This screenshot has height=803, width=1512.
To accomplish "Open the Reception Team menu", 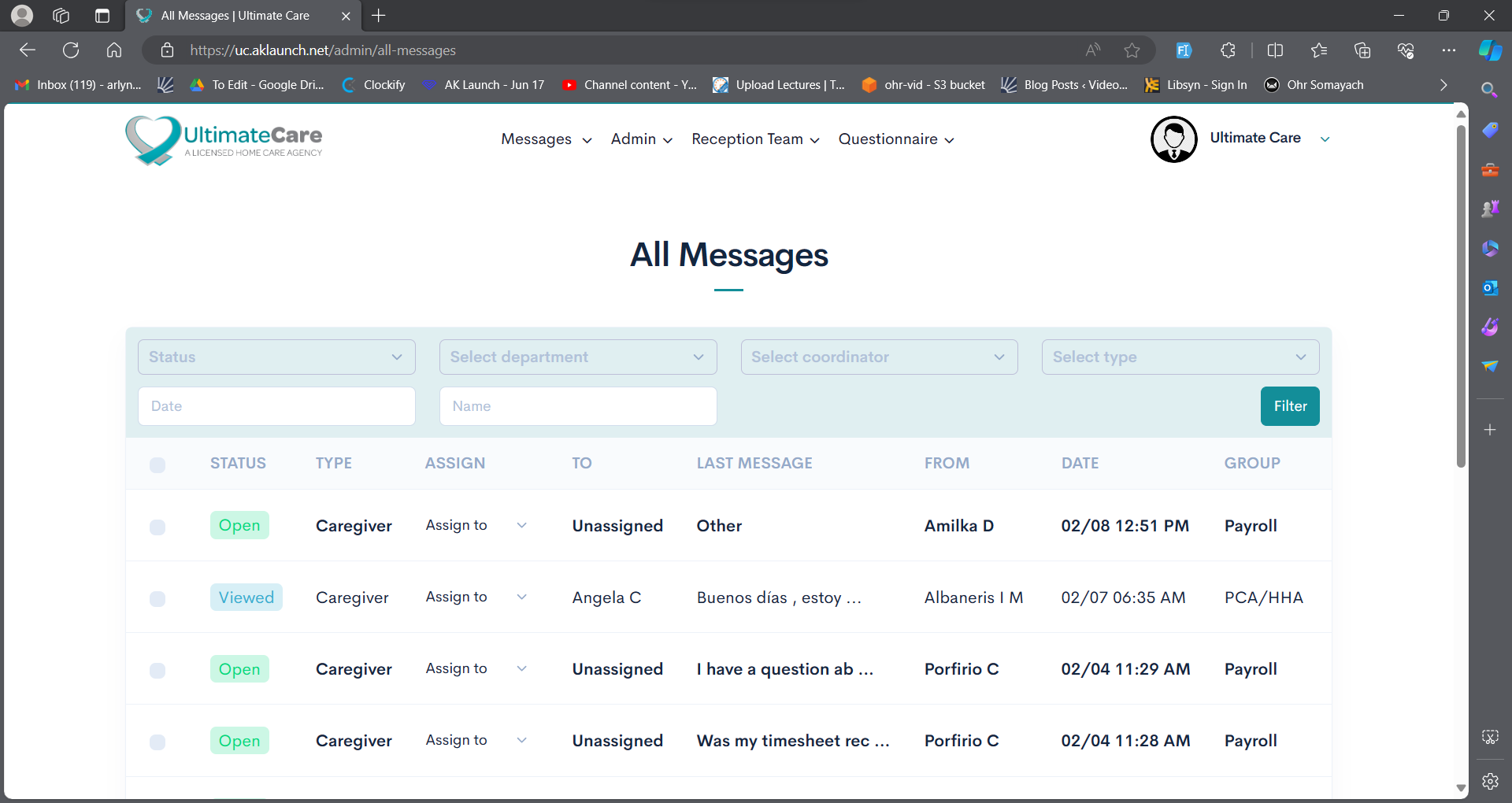I will [x=755, y=139].
